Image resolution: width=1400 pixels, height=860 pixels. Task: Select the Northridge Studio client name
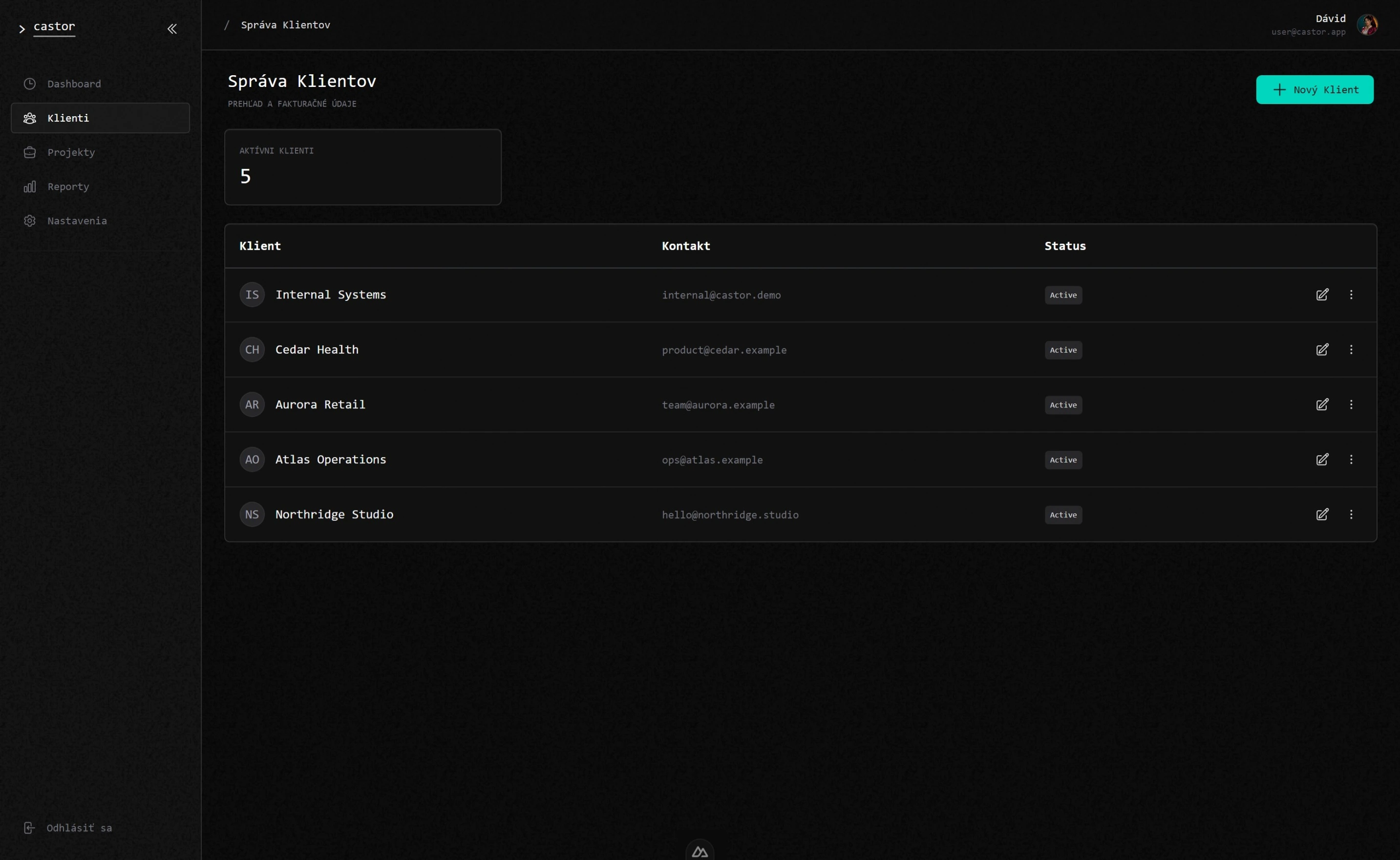pyautogui.click(x=334, y=514)
